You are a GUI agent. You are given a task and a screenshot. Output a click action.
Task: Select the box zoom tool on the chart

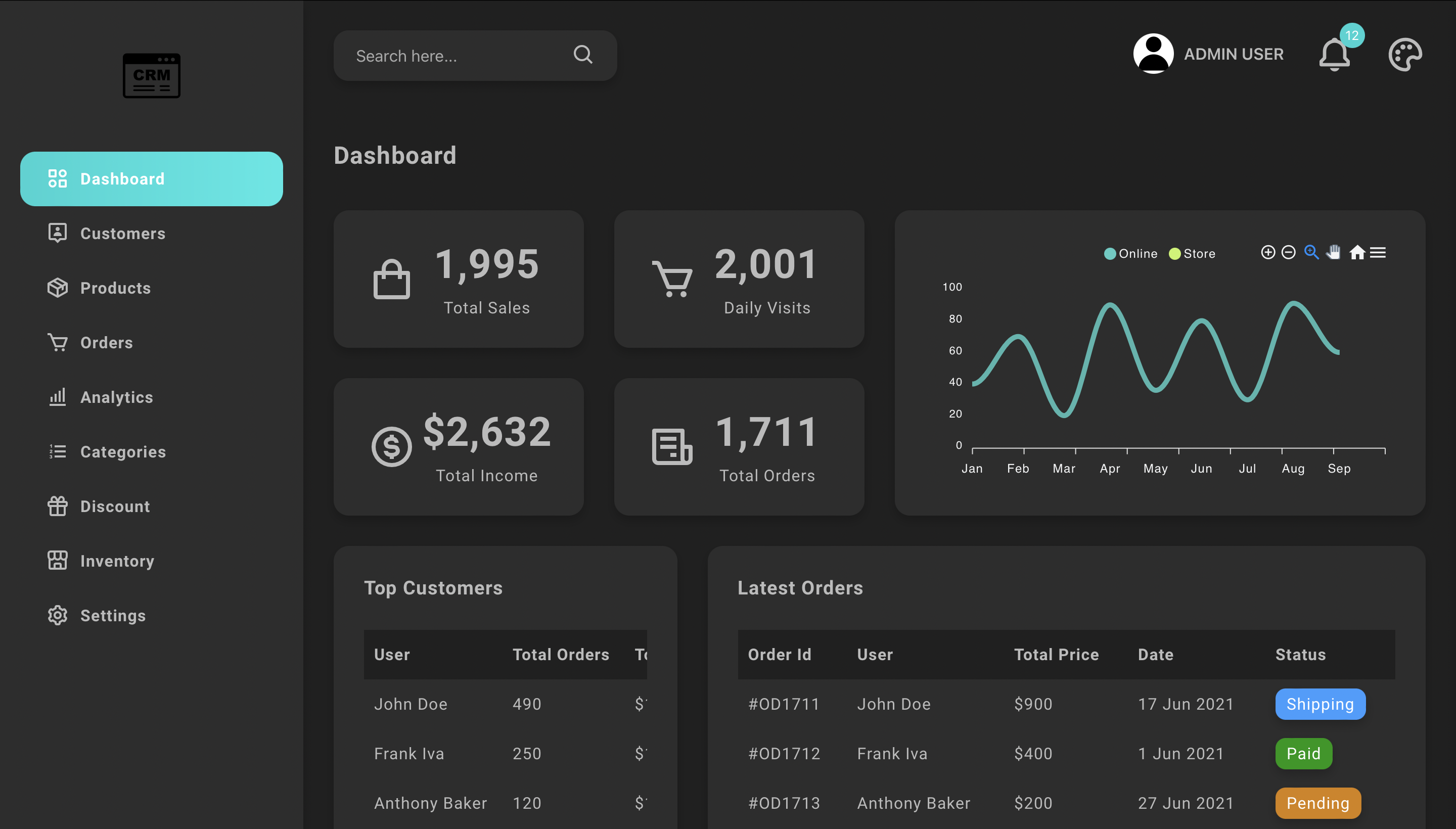coord(1311,252)
